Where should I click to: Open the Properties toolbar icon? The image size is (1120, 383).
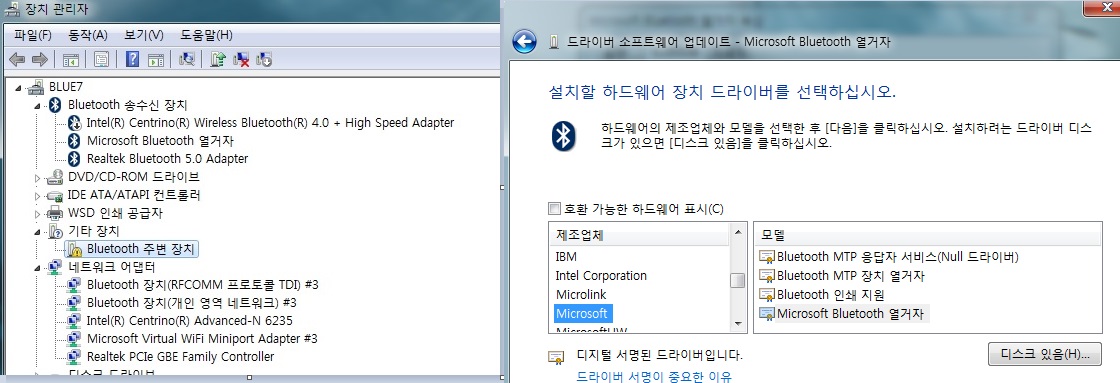[101, 59]
